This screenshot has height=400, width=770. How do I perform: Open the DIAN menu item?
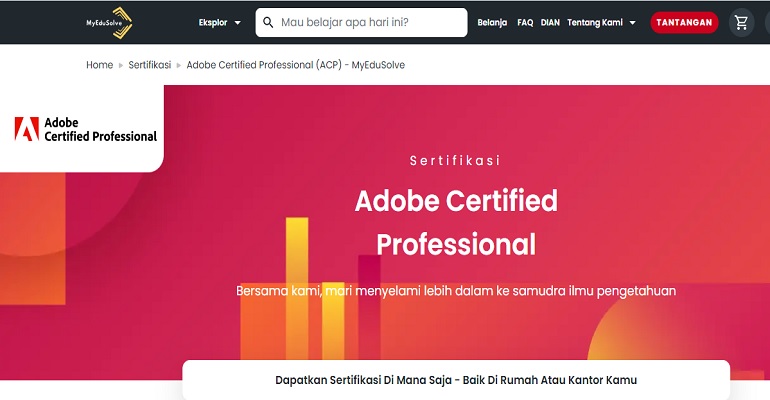[550, 23]
